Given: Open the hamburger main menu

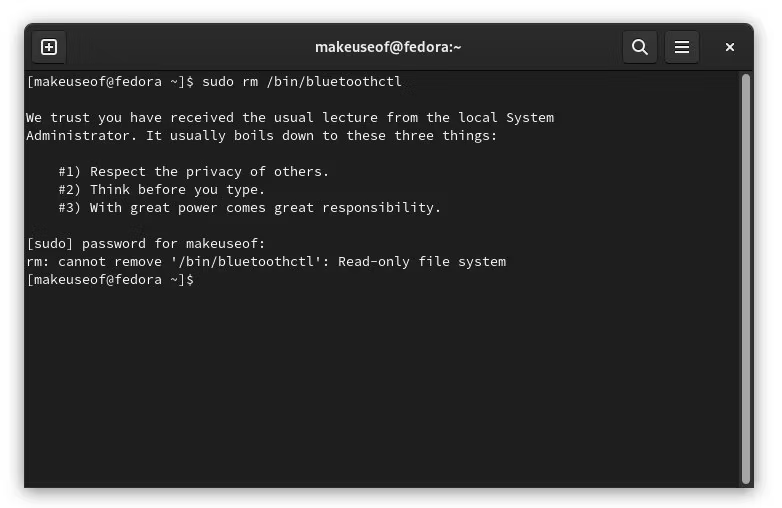Looking at the screenshot, I should [x=682, y=47].
